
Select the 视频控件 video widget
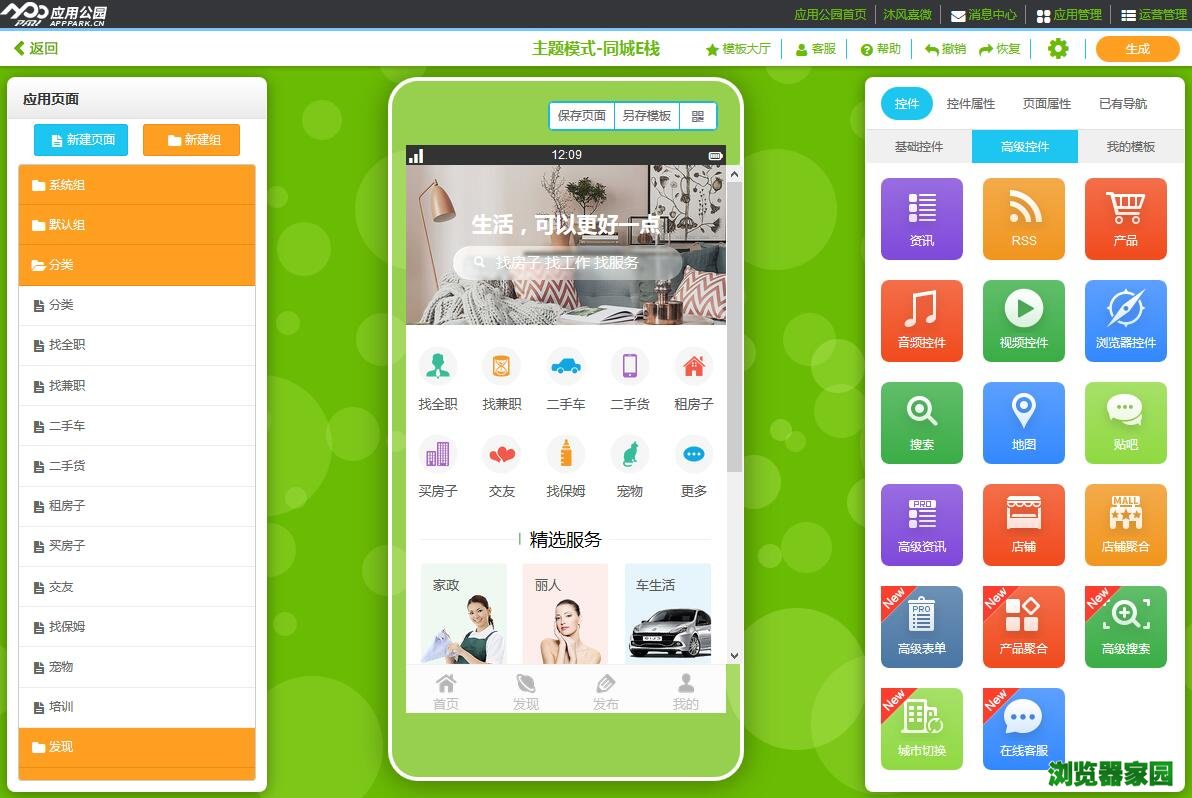tap(1023, 321)
